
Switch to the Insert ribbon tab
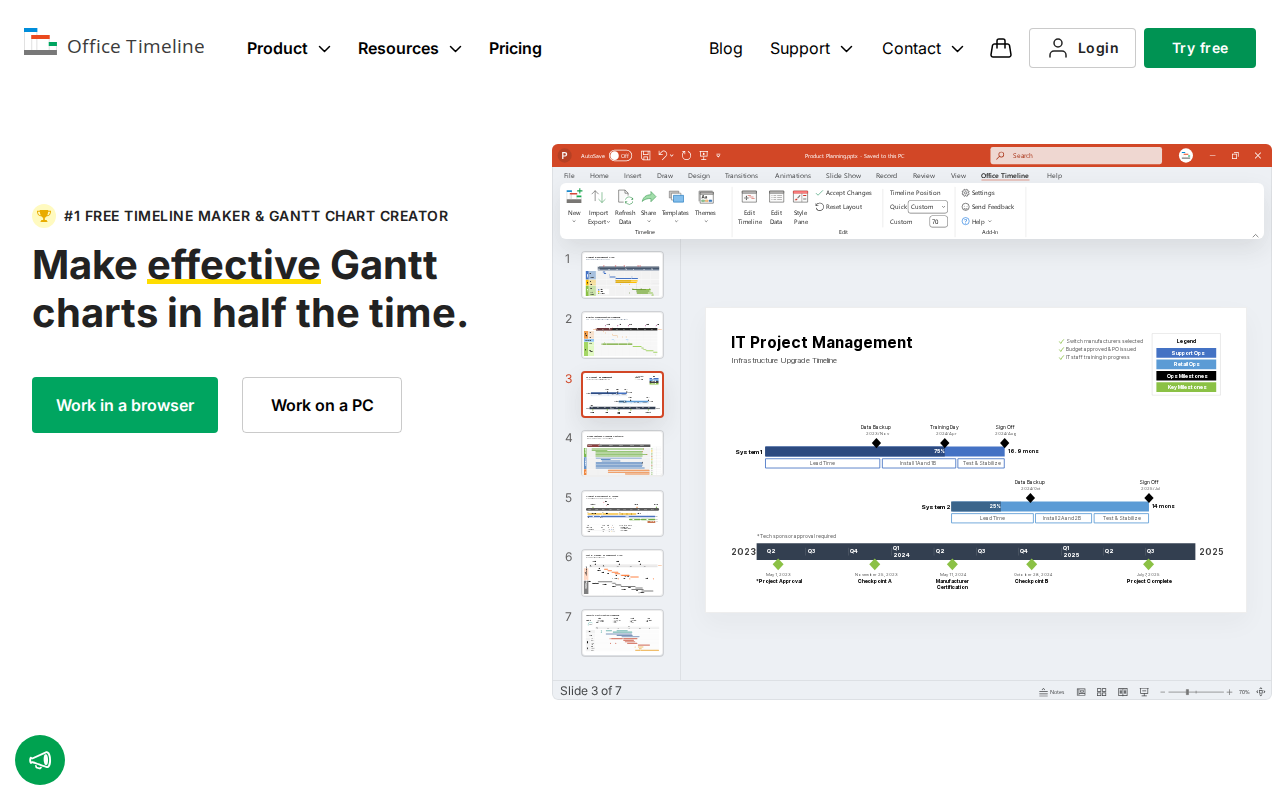tap(633, 176)
